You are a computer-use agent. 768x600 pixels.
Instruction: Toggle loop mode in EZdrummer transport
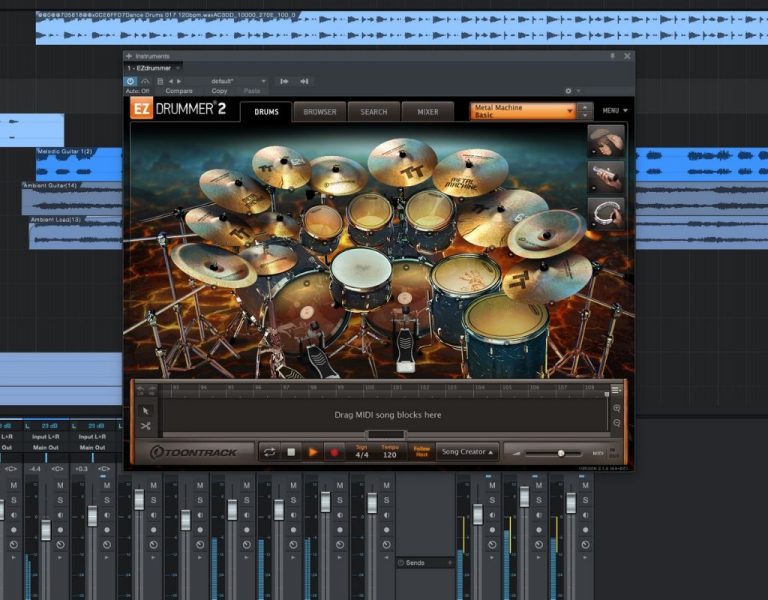click(269, 452)
